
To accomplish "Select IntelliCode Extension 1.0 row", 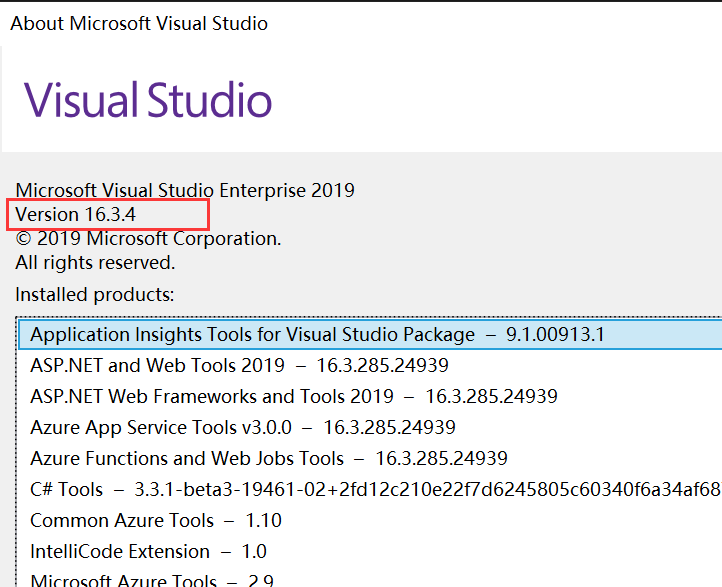I will tap(370, 552).
